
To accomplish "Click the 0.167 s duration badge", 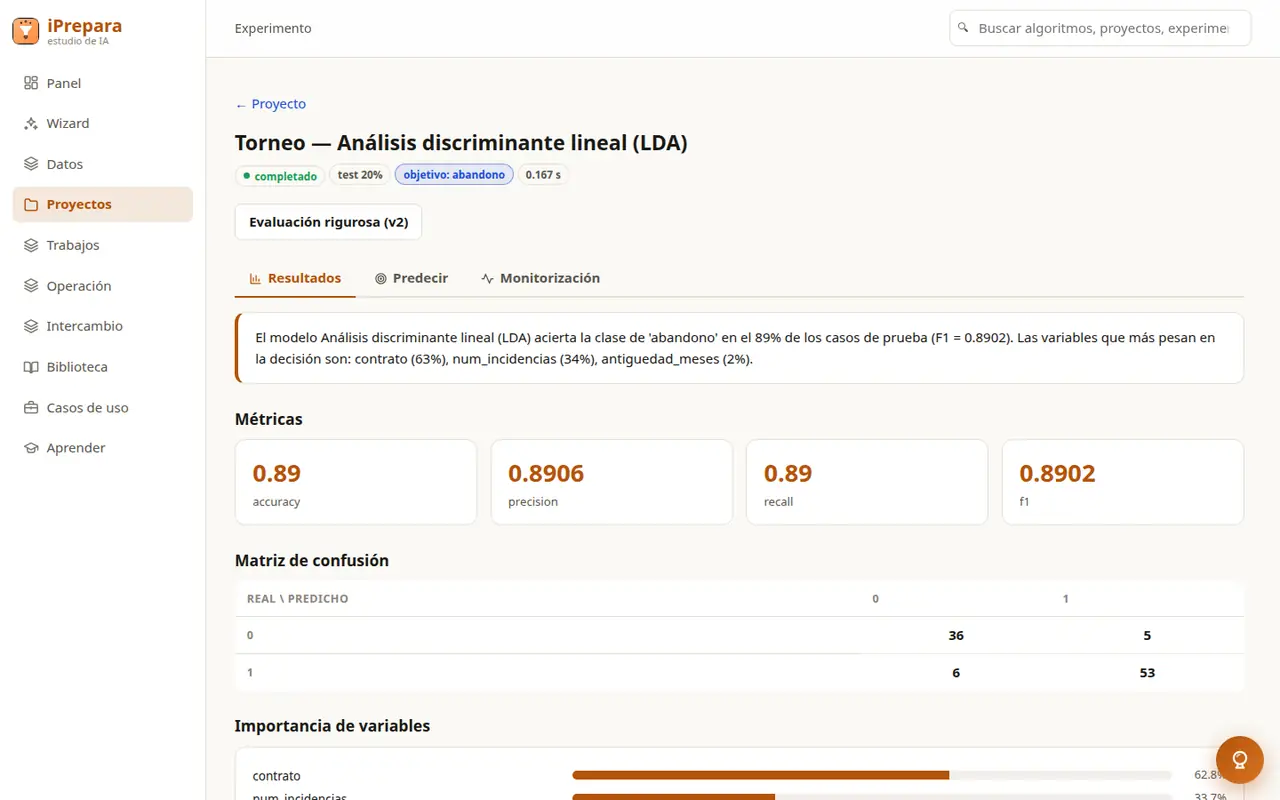I will tap(543, 175).
